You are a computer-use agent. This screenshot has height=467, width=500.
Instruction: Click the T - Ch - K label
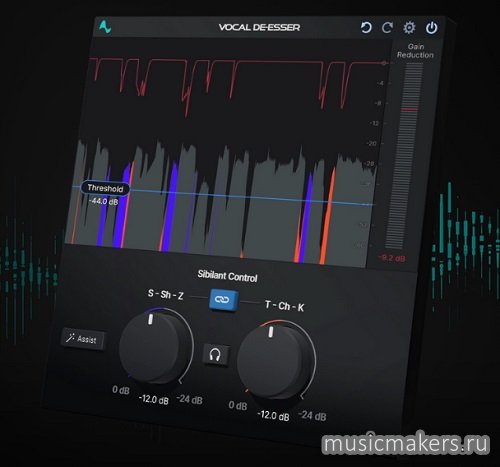tap(284, 306)
